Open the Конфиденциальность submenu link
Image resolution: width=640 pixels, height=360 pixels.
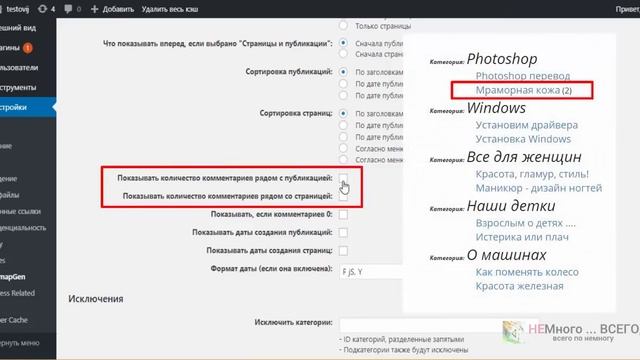click(23, 228)
